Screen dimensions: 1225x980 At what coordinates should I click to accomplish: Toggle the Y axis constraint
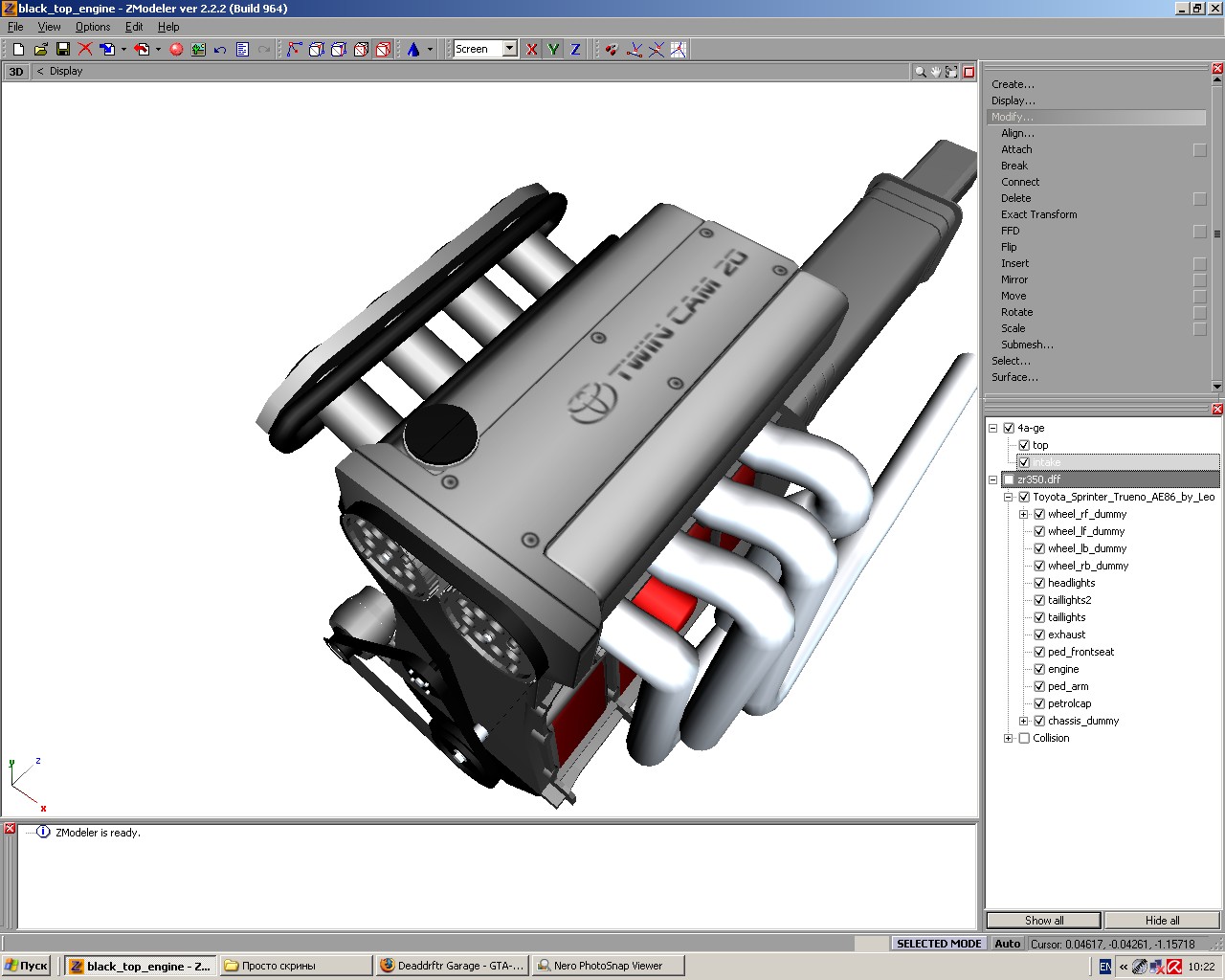tap(553, 49)
